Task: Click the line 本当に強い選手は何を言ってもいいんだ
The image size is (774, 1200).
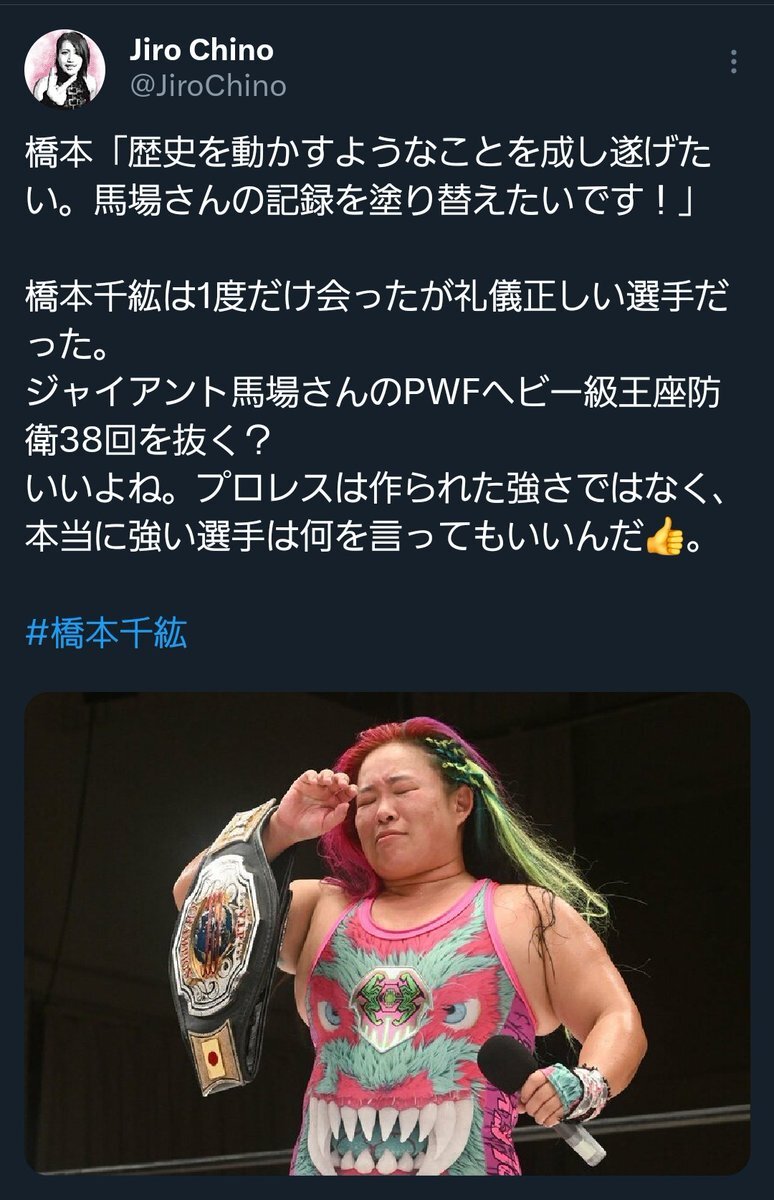Action: [333, 538]
